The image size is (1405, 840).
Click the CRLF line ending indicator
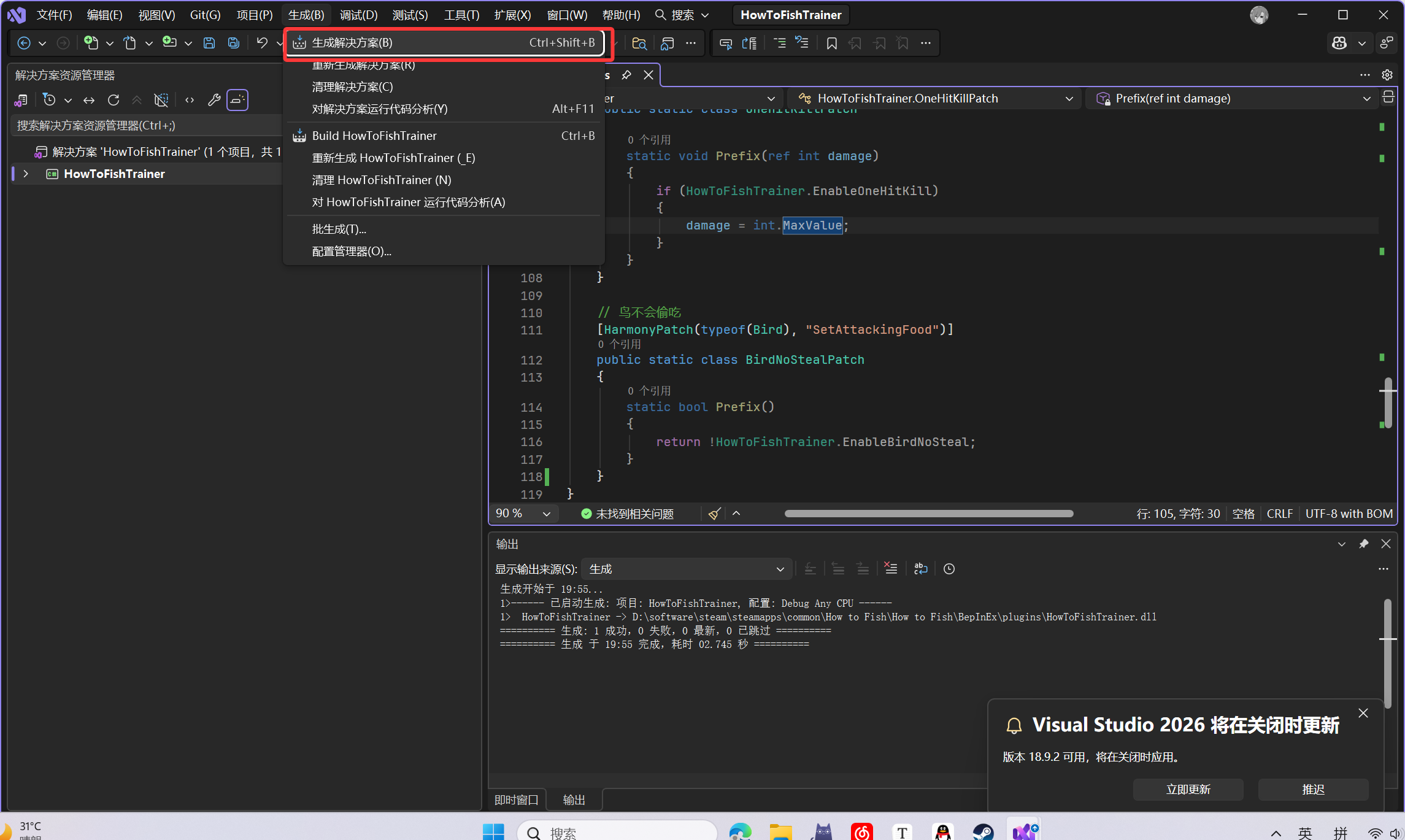click(x=1279, y=514)
